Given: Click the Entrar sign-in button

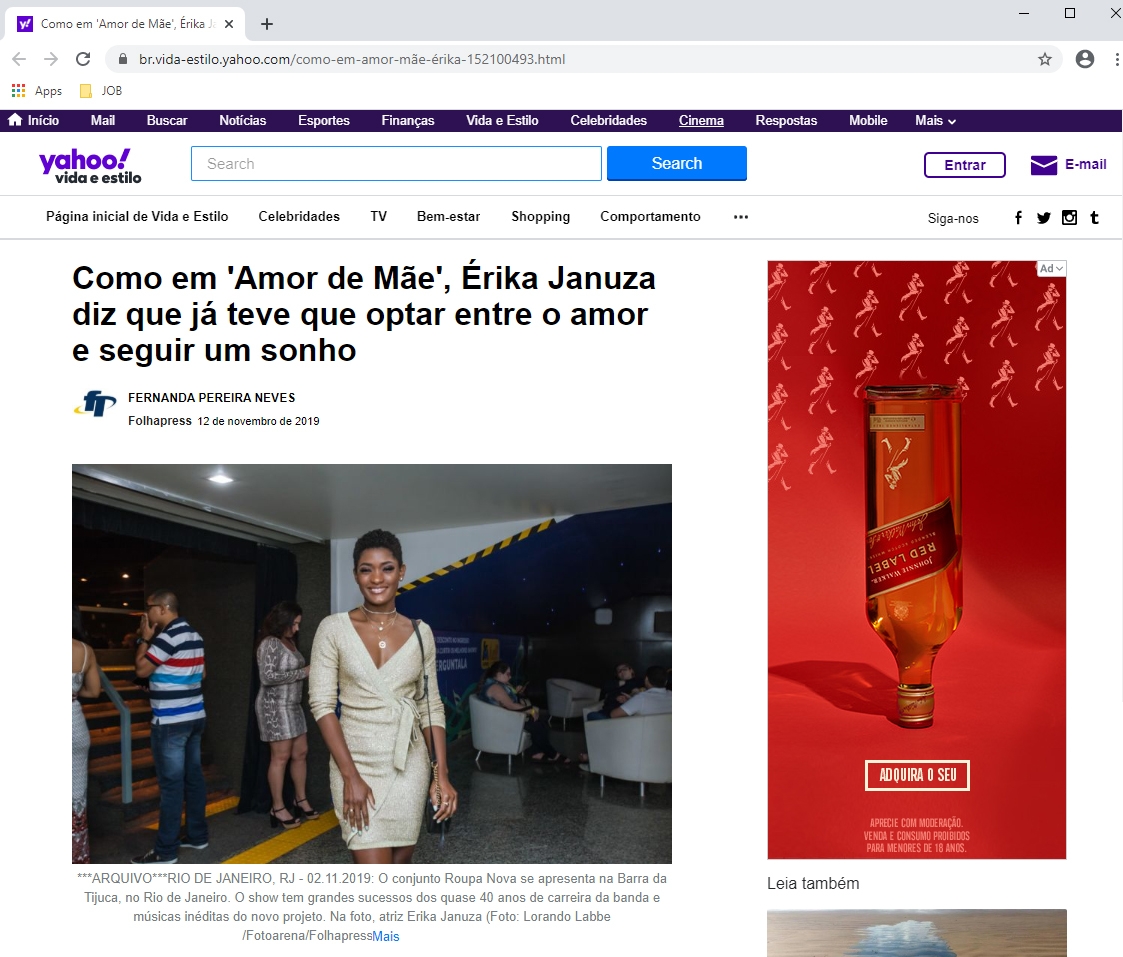Looking at the screenshot, I should (x=964, y=165).
